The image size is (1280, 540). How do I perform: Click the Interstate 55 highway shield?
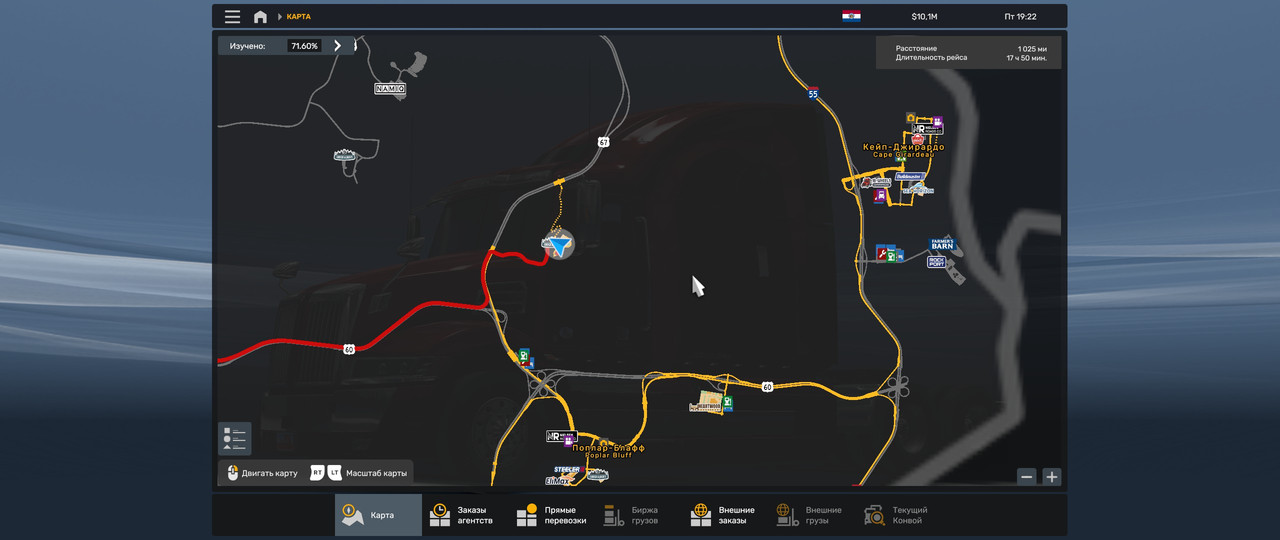pyautogui.click(x=813, y=93)
